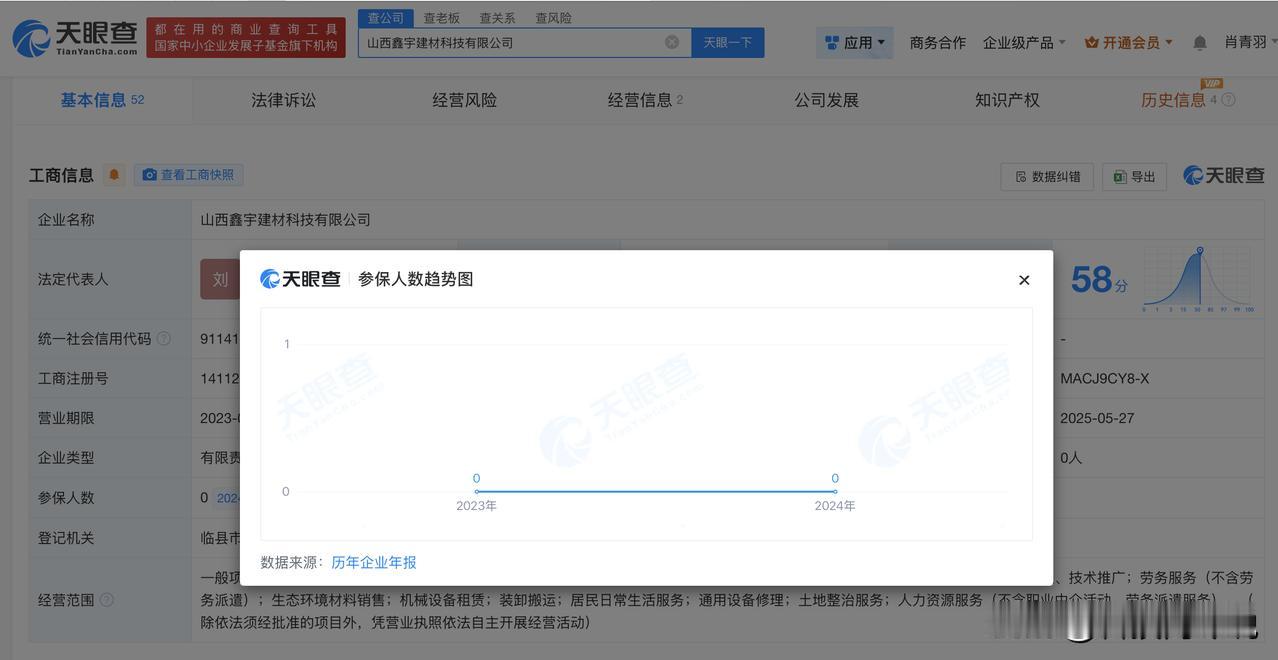Viewport: 1278px width, 660px height.
Task: Switch to 知识产权 tab
Action: [1007, 100]
